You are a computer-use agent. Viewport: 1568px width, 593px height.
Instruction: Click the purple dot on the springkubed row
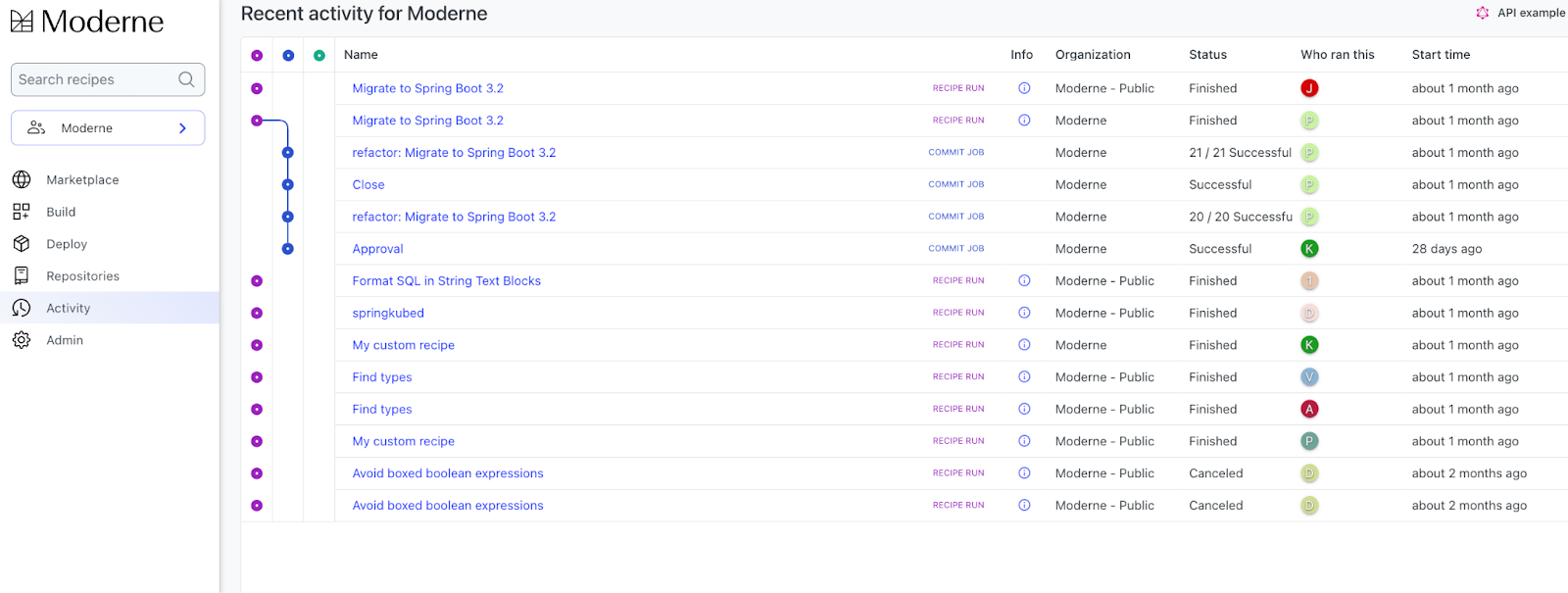[x=257, y=313]
